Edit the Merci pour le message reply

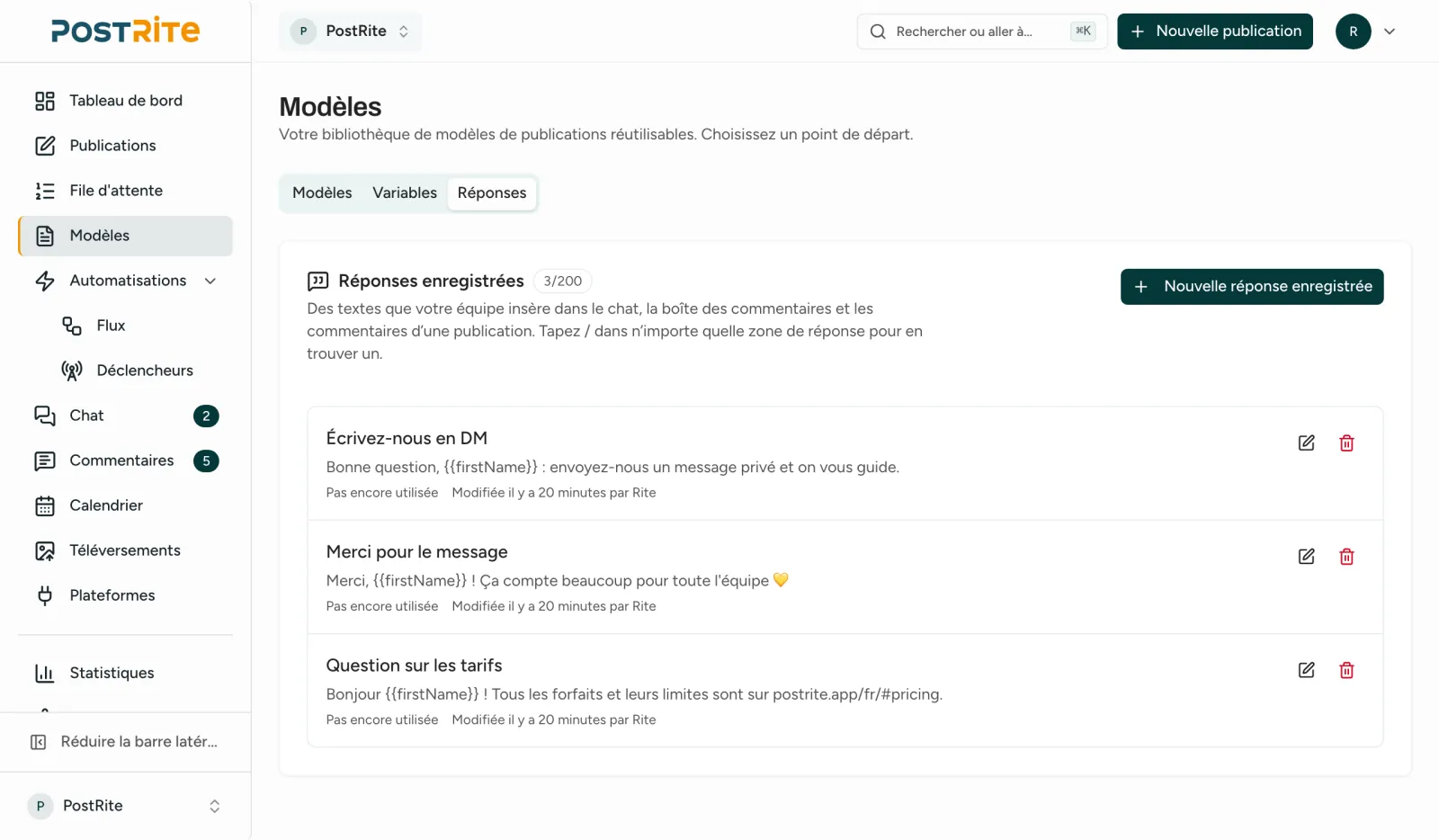pyautogui.click(x=1307, y=557)
